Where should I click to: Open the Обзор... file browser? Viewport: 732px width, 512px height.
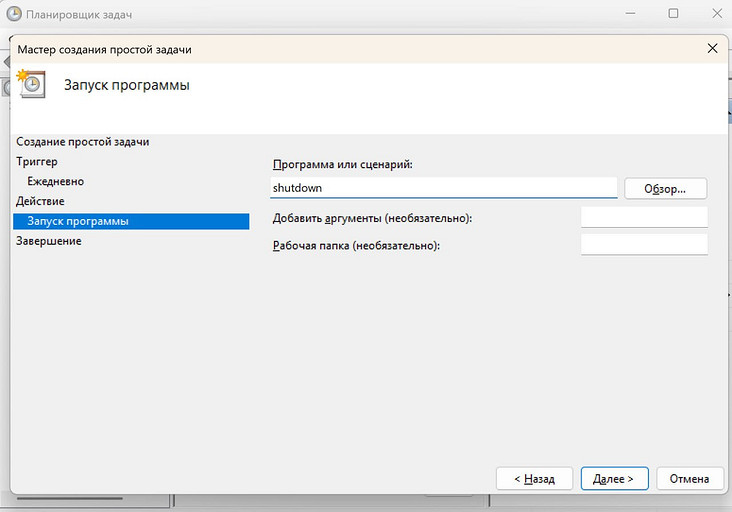point(665,189)
